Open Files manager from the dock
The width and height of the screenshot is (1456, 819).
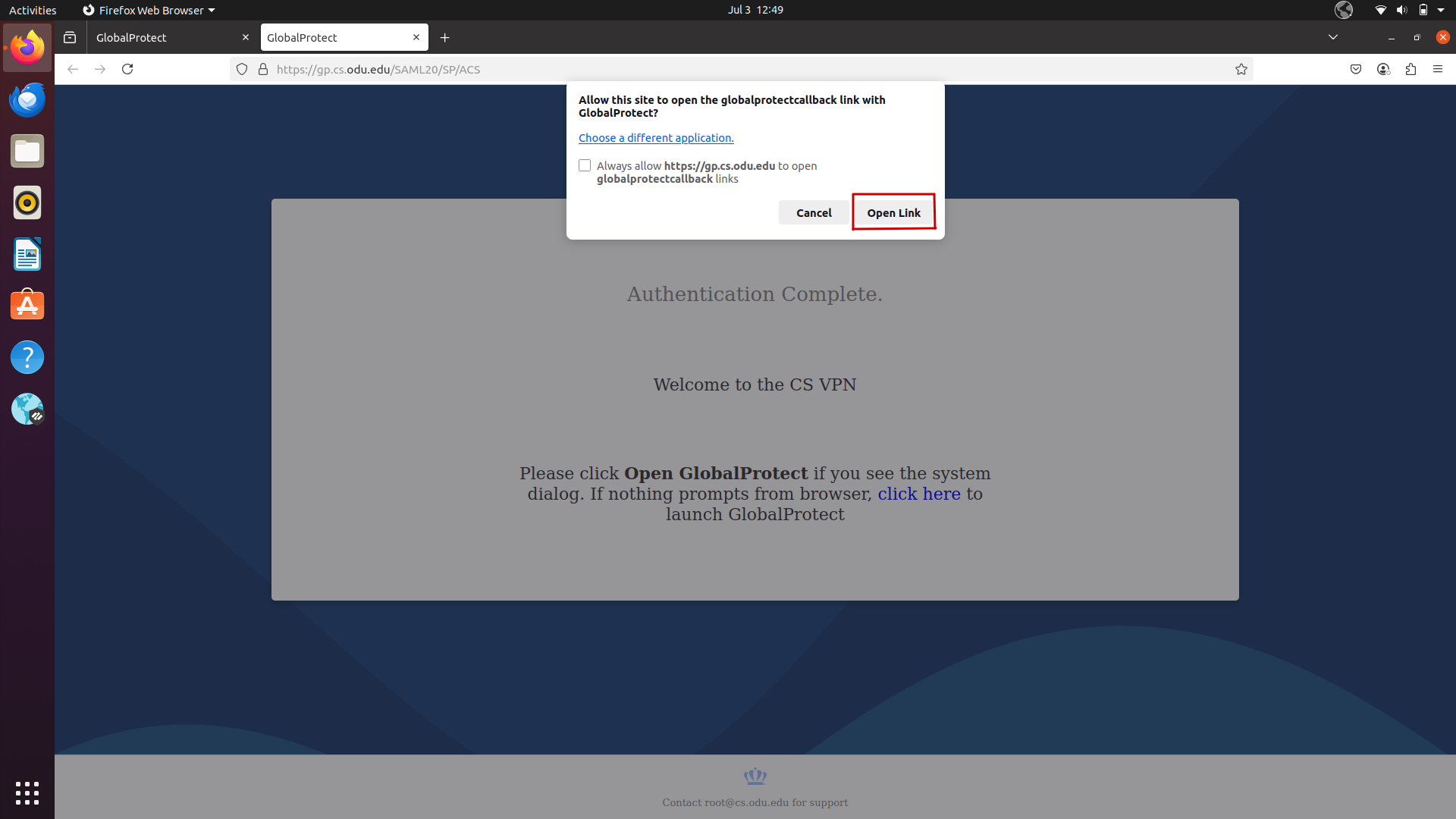coord(27,151)
